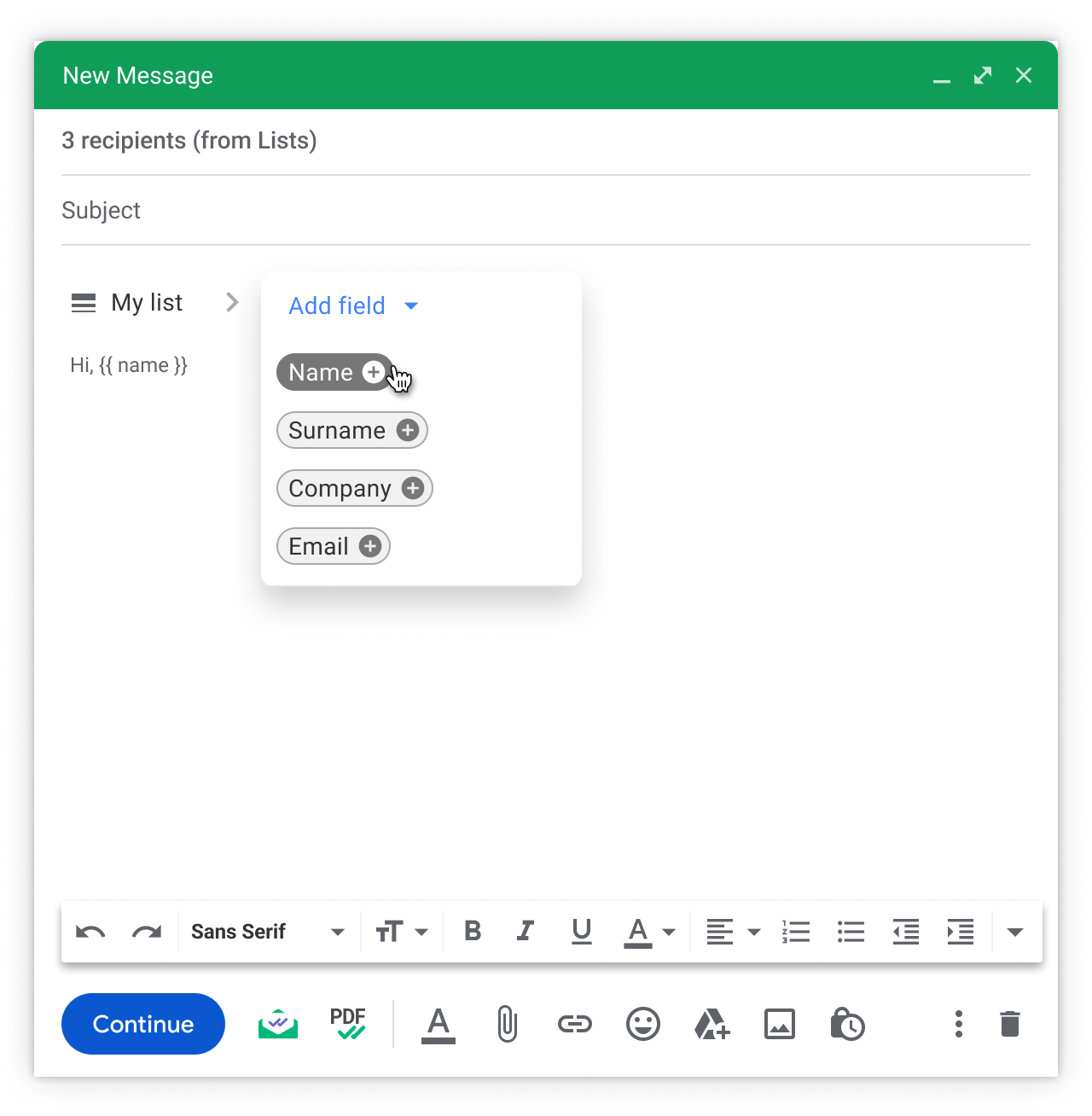
Task: Insert a photo using the image icon
Action: [x=780, y=1024]
